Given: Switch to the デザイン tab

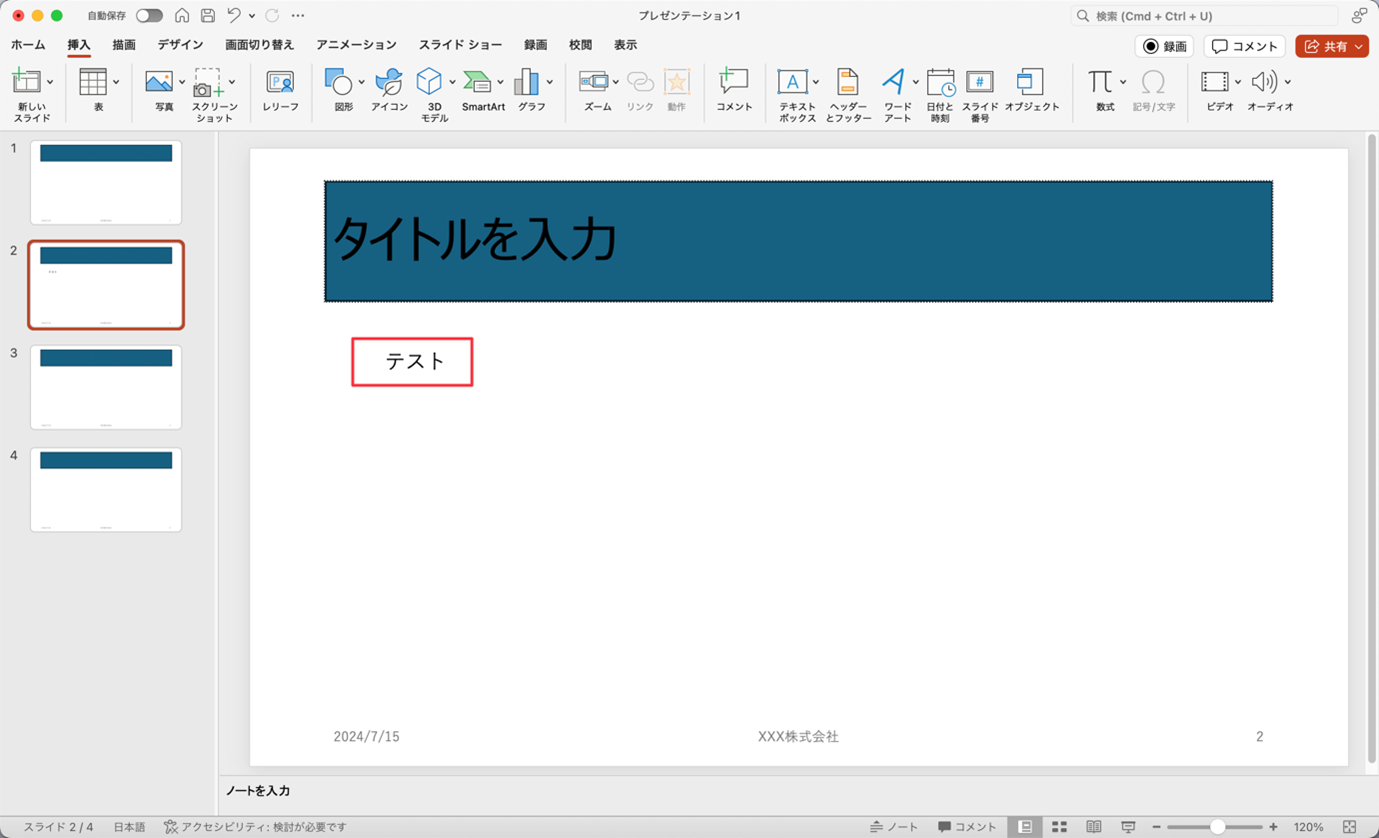Looking at the screenshot, I should tap(180, 45).
